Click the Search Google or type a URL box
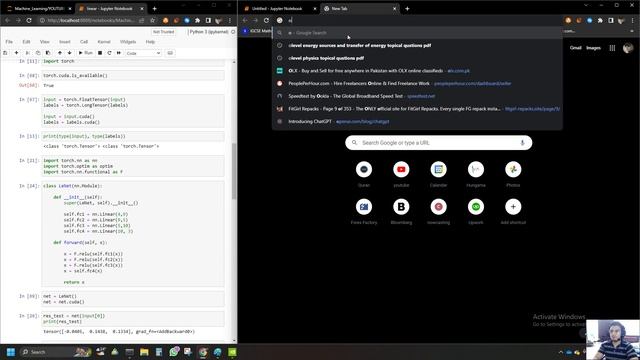This screenshot has width=640, height=360. (438, 143)
